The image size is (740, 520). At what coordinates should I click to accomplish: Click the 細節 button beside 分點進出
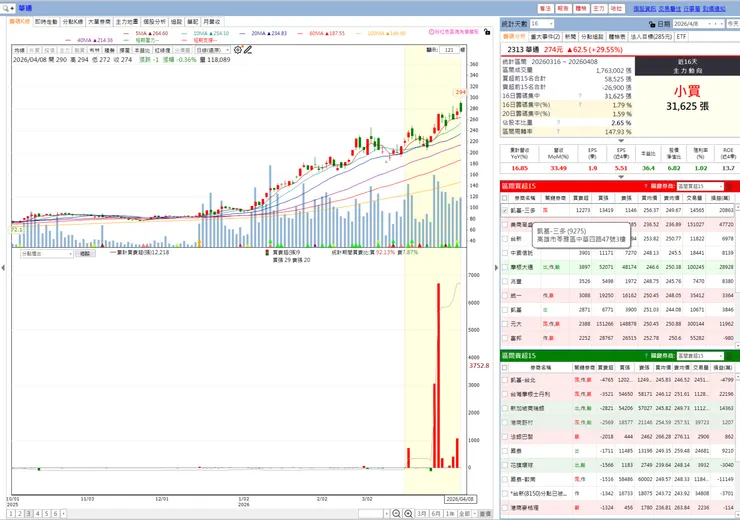click(x=85, y=253)
